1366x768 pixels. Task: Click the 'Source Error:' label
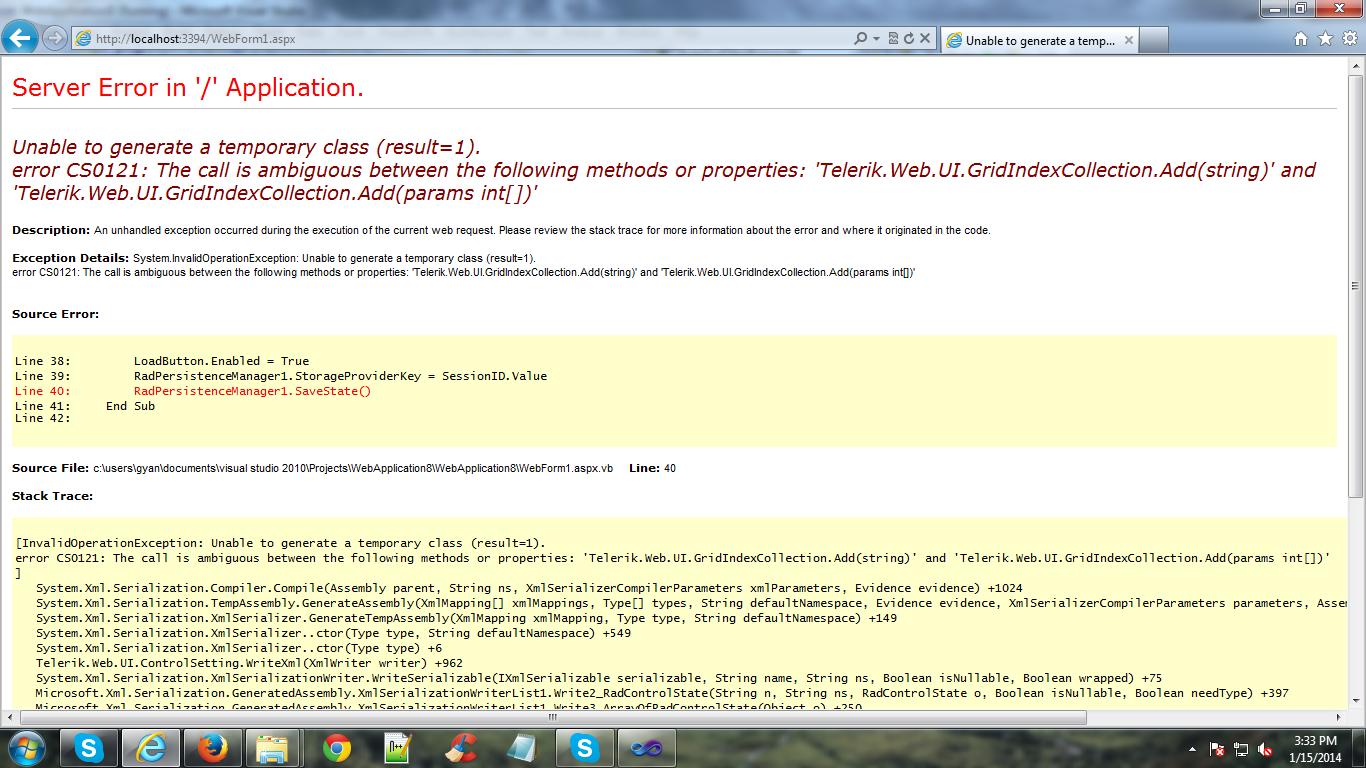(56, 314)
